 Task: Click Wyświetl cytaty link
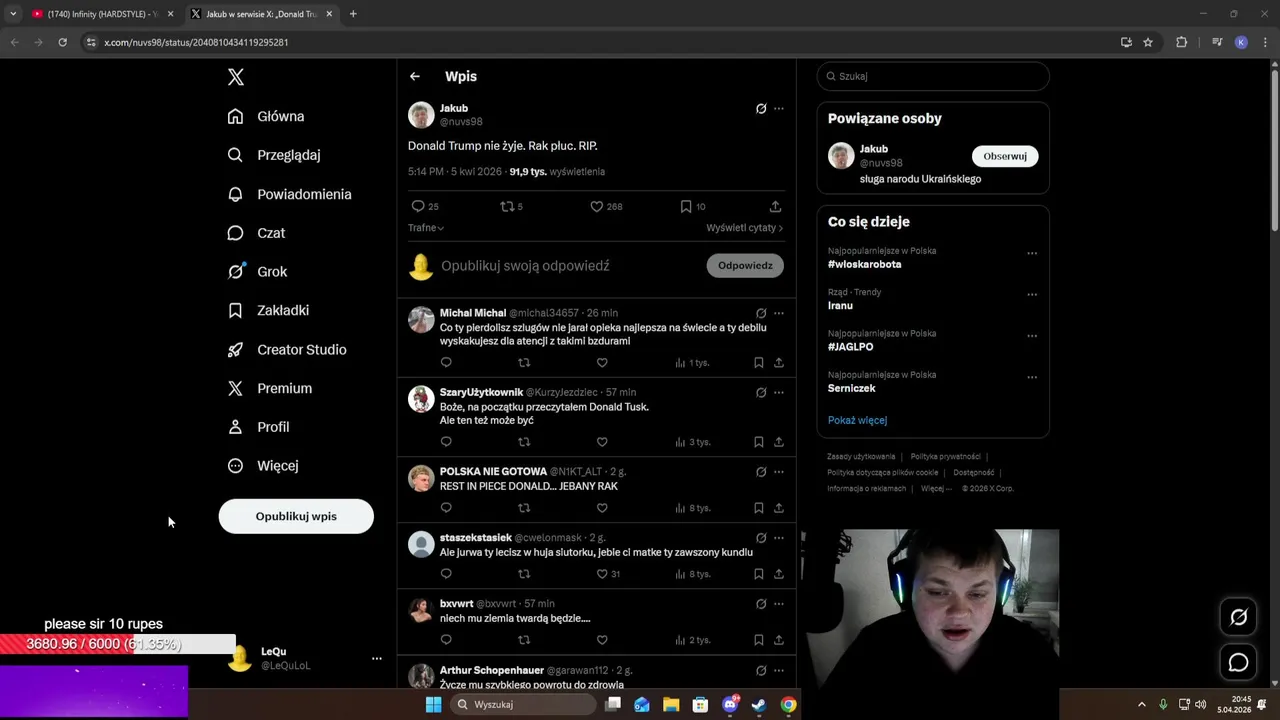744,228
